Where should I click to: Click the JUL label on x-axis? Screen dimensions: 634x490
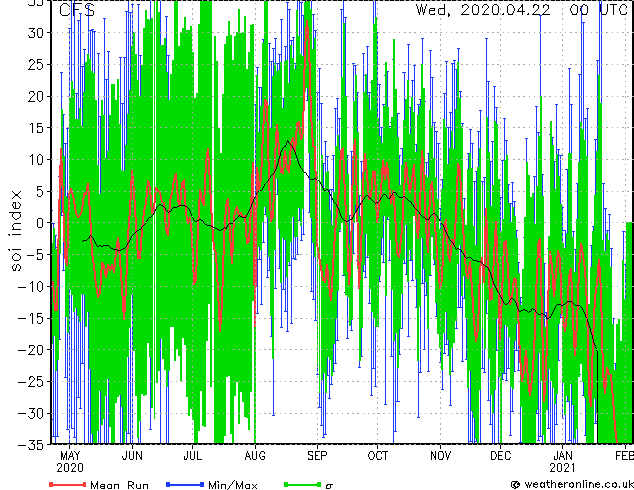point(192,456)
